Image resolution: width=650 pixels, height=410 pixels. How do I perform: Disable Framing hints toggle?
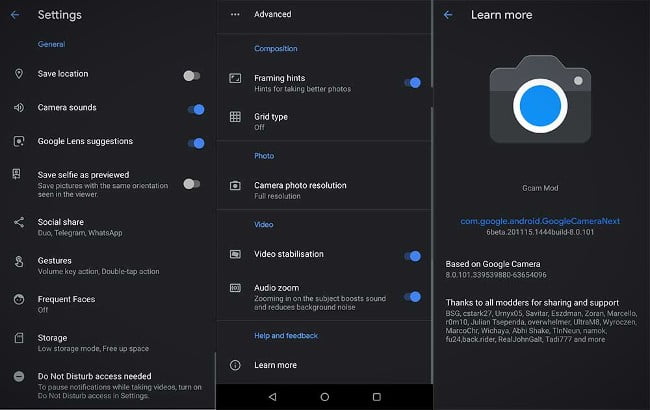coord(412,82)
